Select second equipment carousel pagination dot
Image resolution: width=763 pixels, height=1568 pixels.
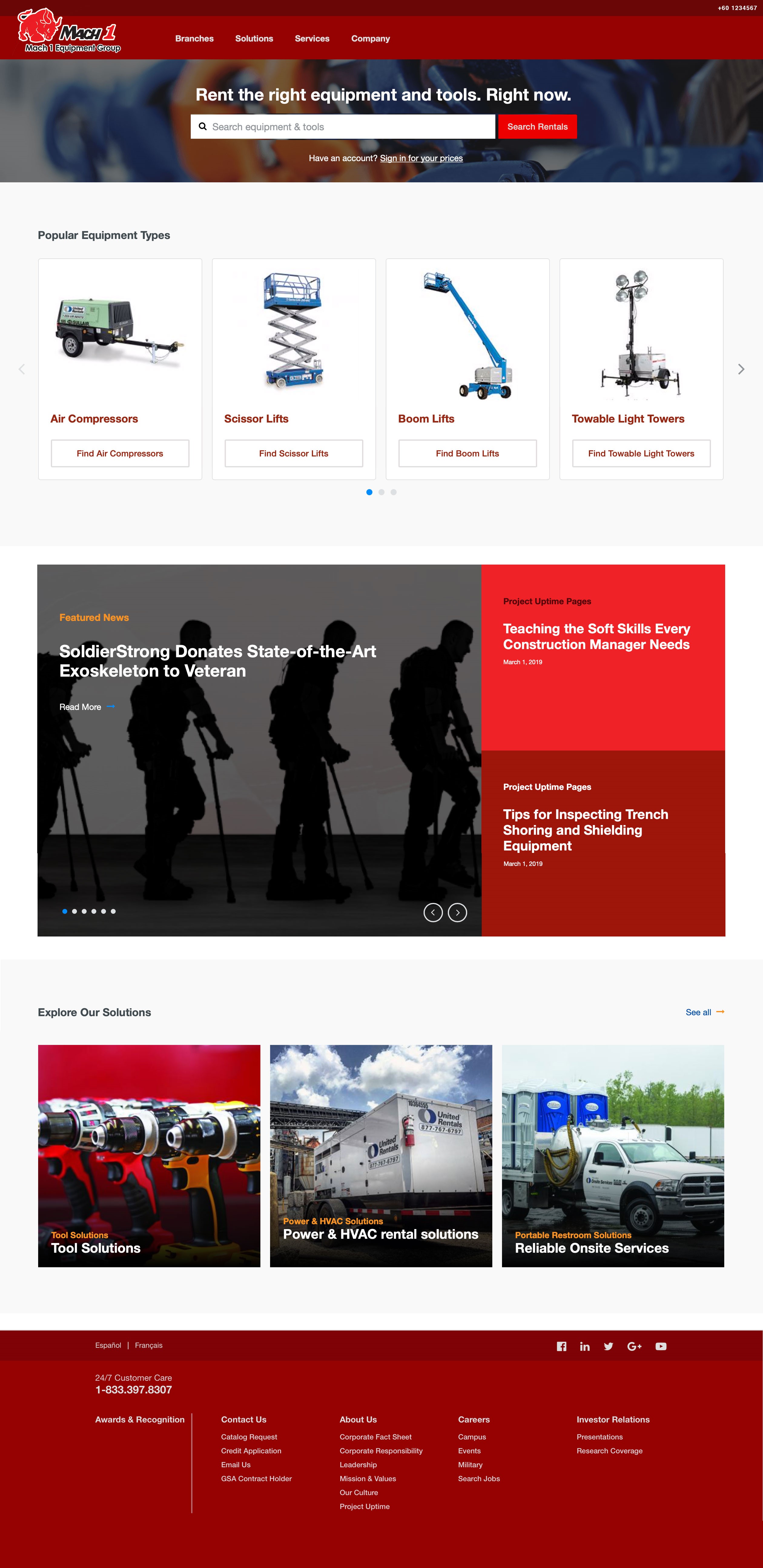tap(381, 492)
